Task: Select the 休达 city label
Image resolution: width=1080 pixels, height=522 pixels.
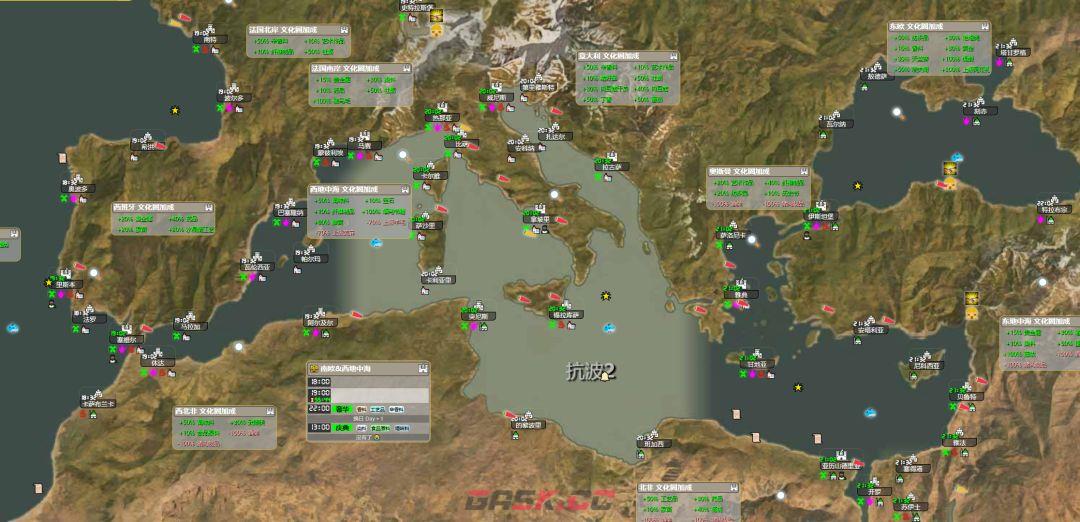Action: point(158,362)
